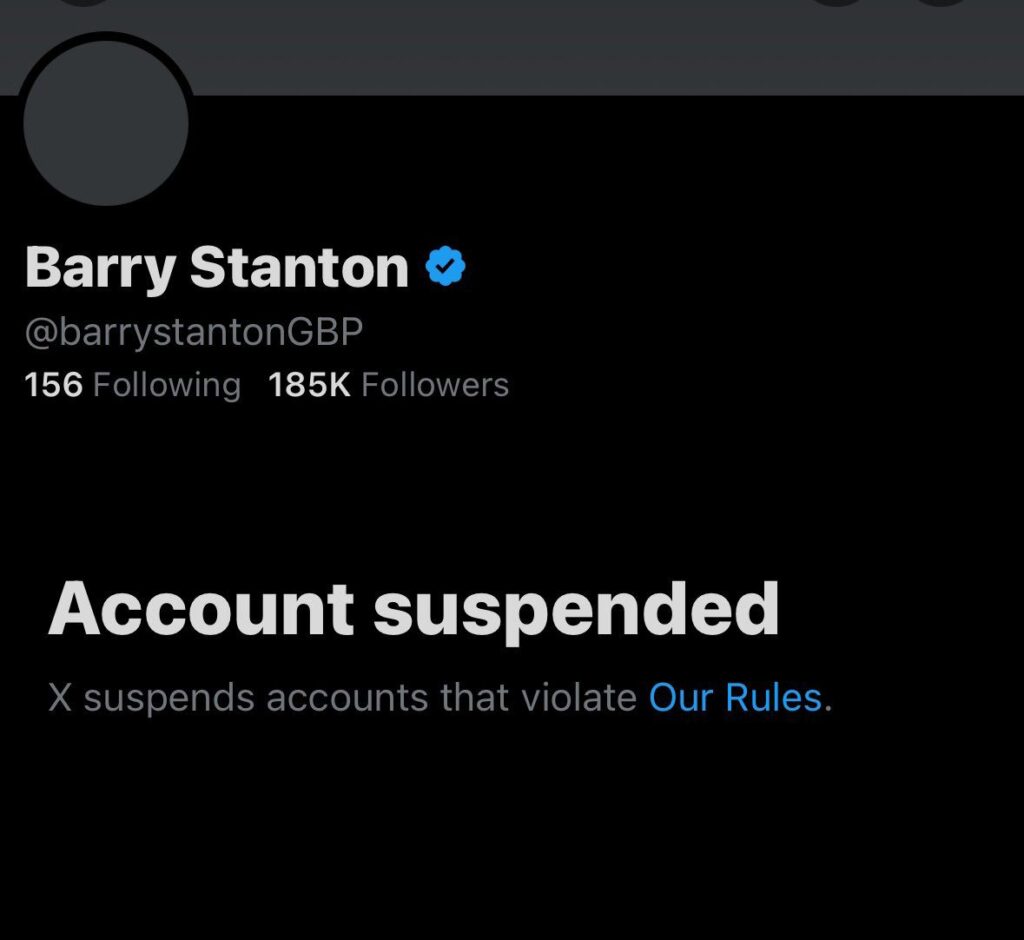Select the @barrystantonGBP handle

coord(192,332)
